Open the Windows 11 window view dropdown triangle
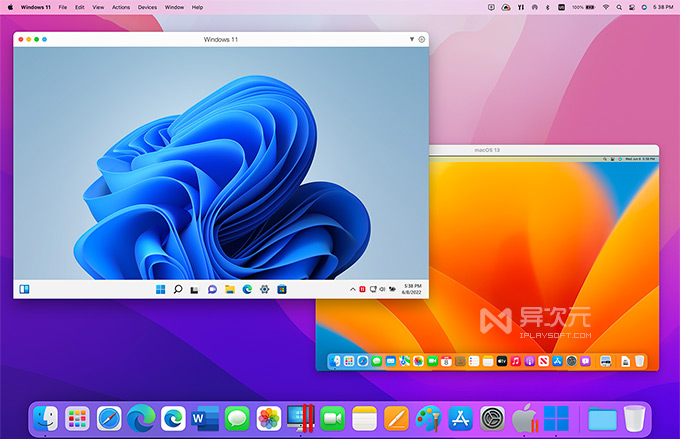680x439 pixels. (412, 39)
